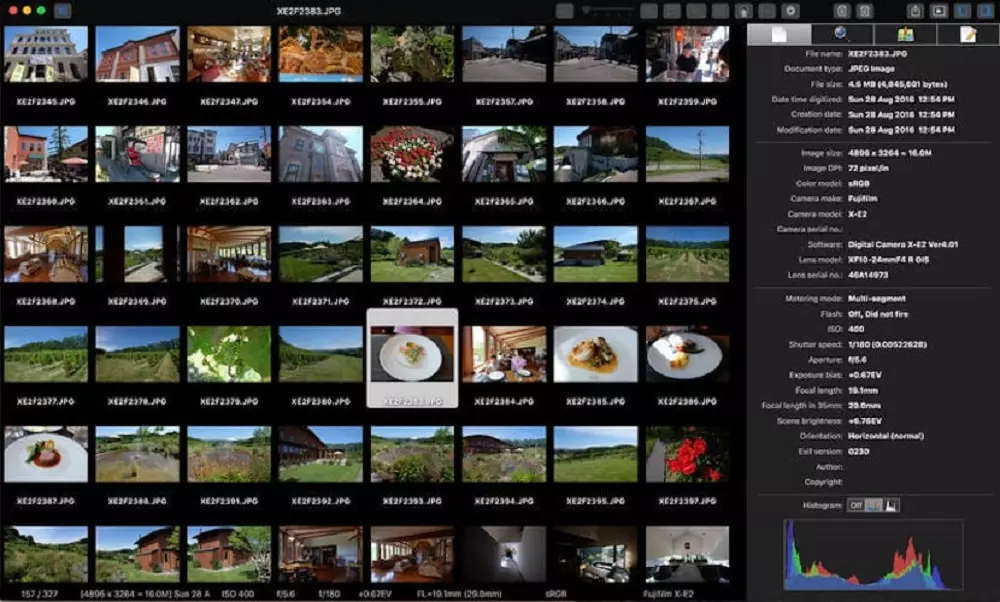This screenshot has height=602, width=1000.
Task: Click the Color model value sRGB
Action: coord(860,183)
